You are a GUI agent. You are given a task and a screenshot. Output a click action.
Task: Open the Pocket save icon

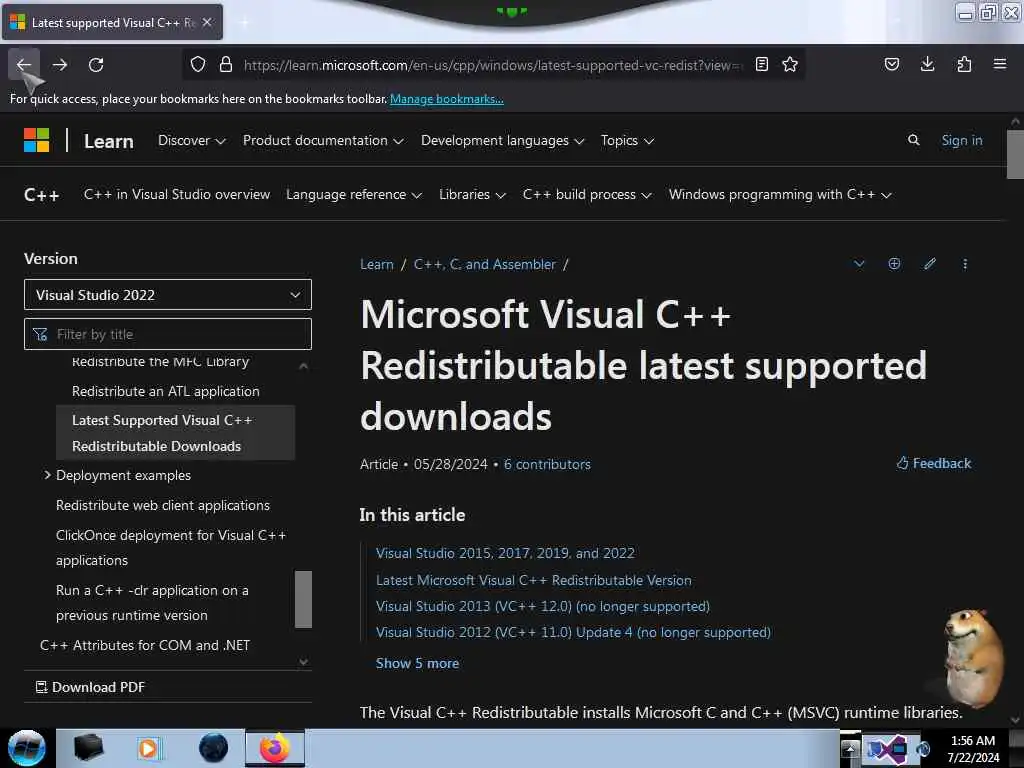tap(892, 64)
